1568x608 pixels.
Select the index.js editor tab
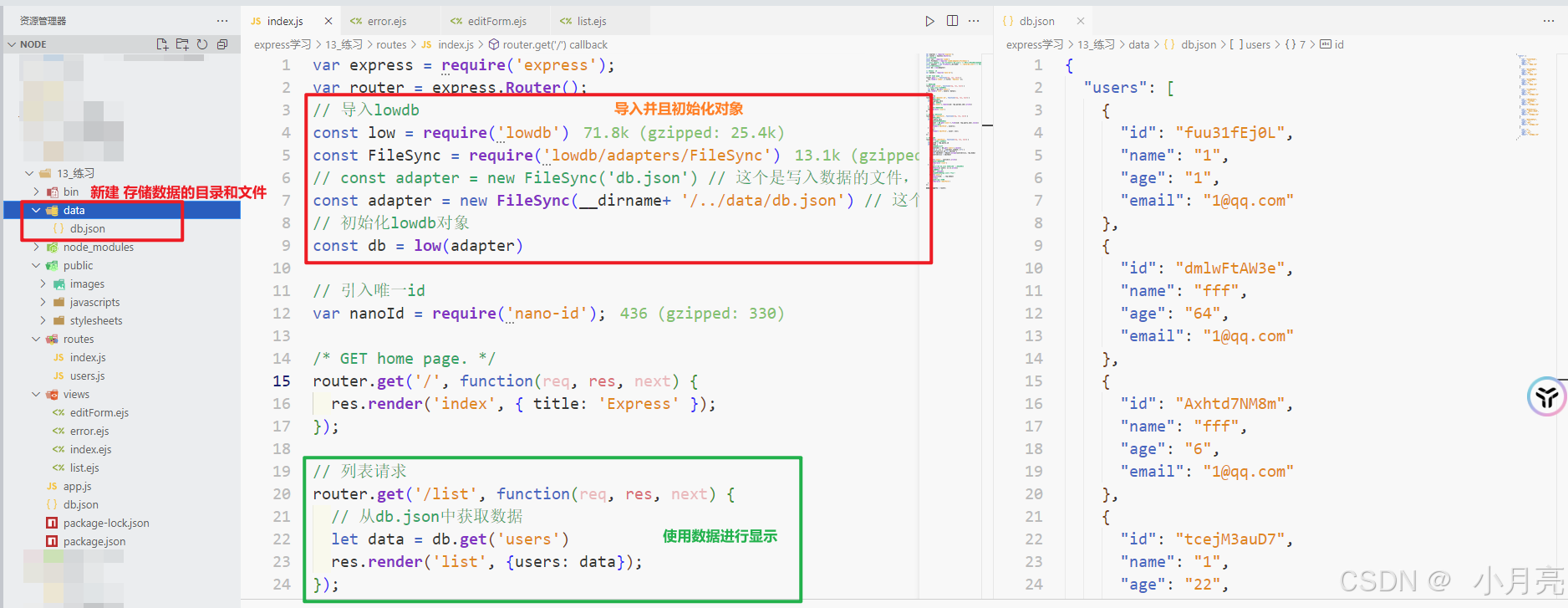[285, 21]
